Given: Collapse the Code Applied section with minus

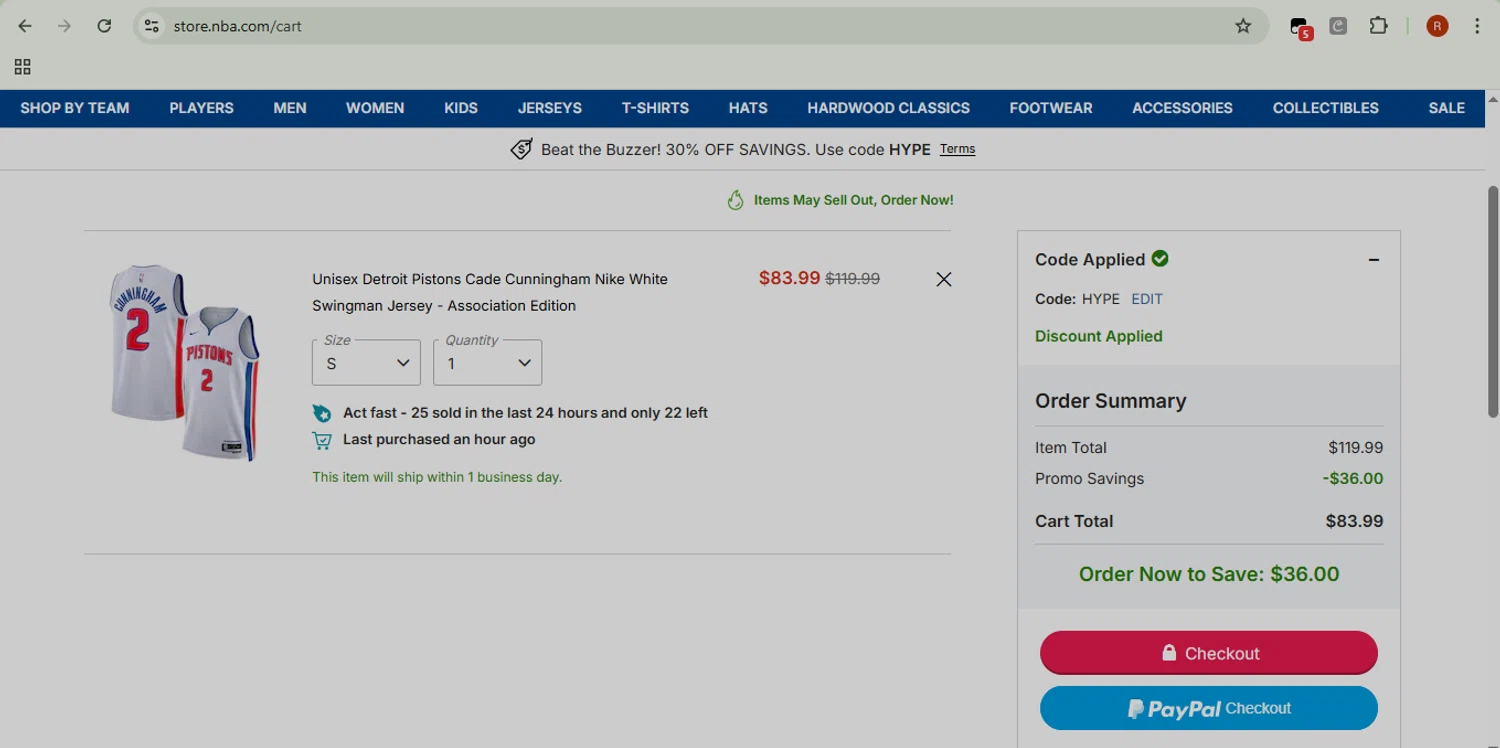Looking at the screenshot, I should (x=1374, y=260).
